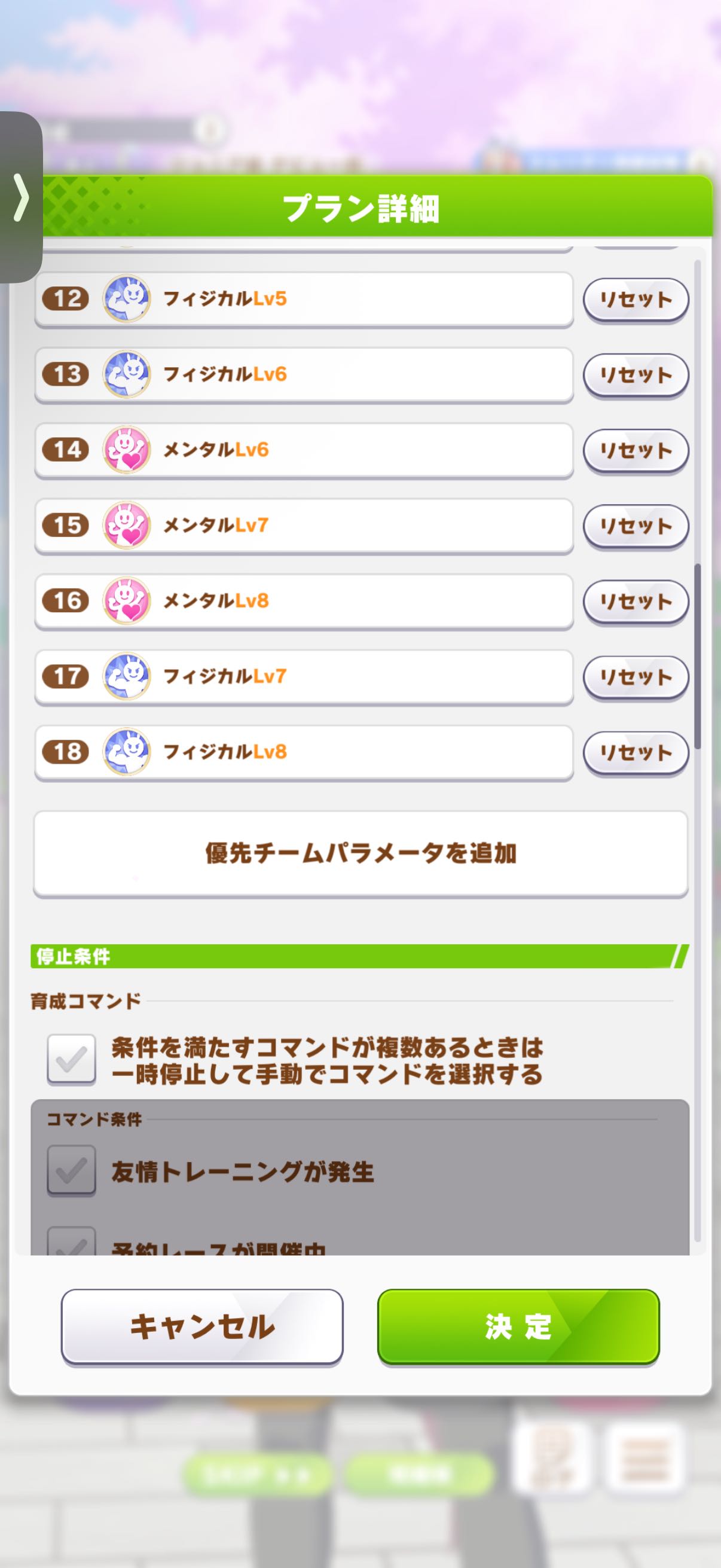Toggle the pause-for-multiple-commands checkbox
721x1568 pixels.
coord(72,1059)
